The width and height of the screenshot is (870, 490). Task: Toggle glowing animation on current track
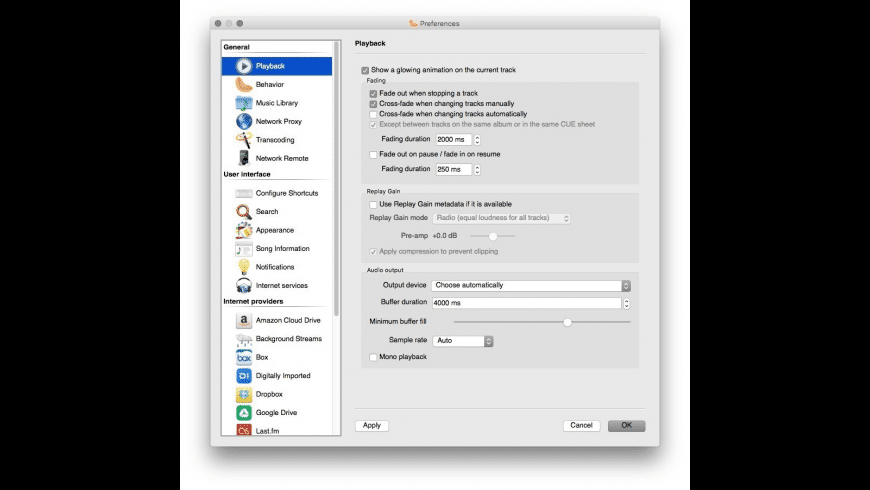click(x=365, y=70)
